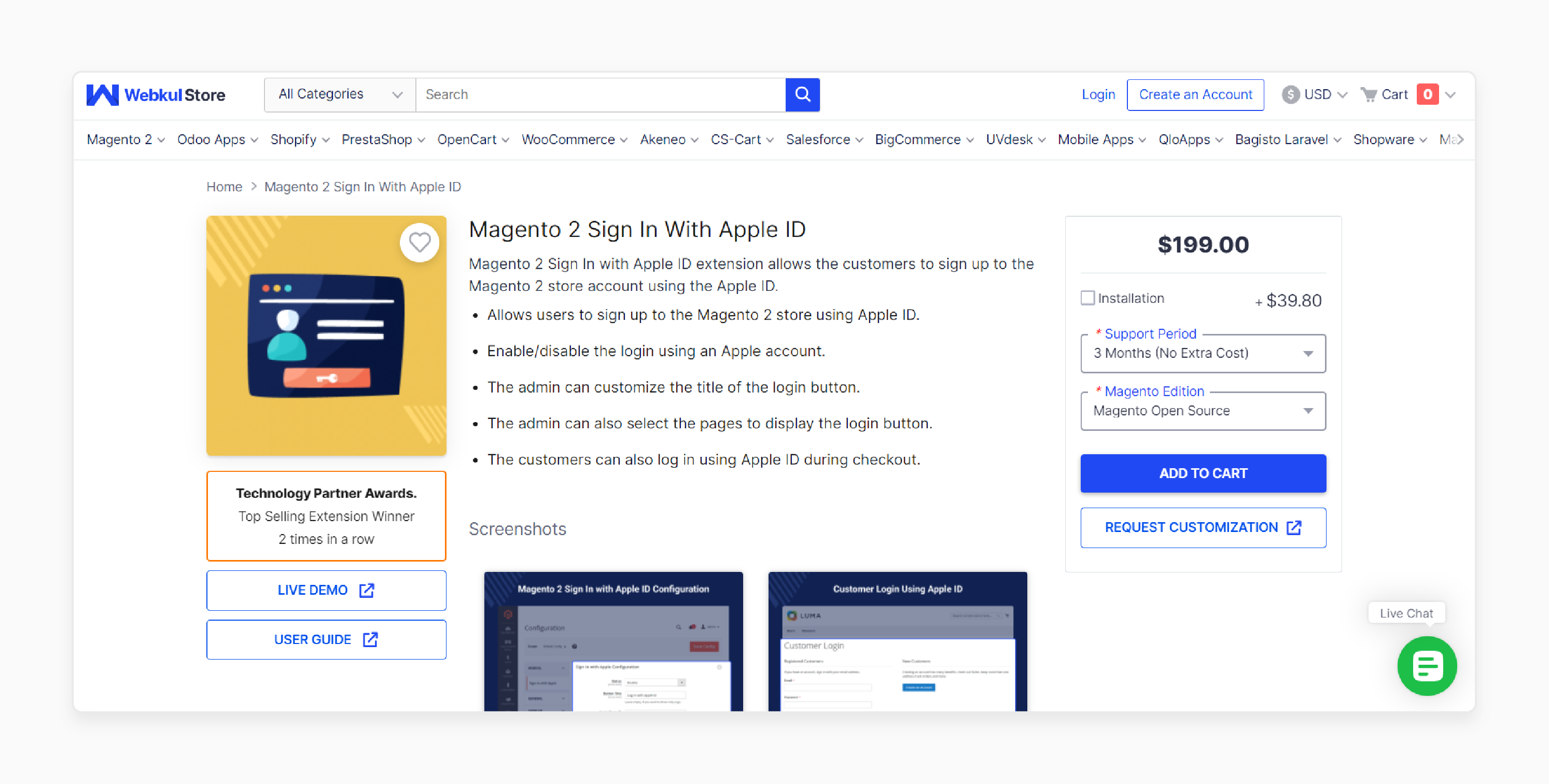Click the Live Chat label

1406,613
